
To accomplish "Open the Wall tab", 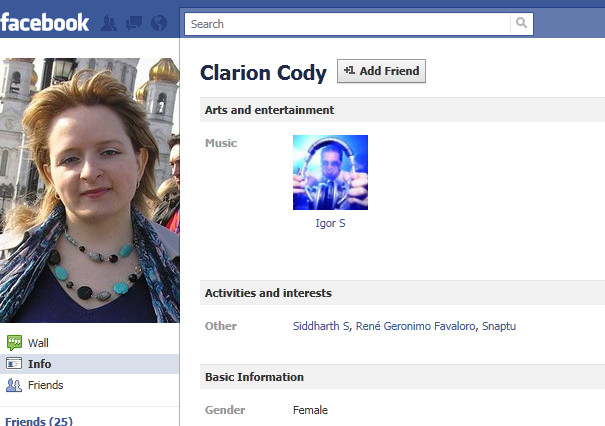I will [90, 343].
